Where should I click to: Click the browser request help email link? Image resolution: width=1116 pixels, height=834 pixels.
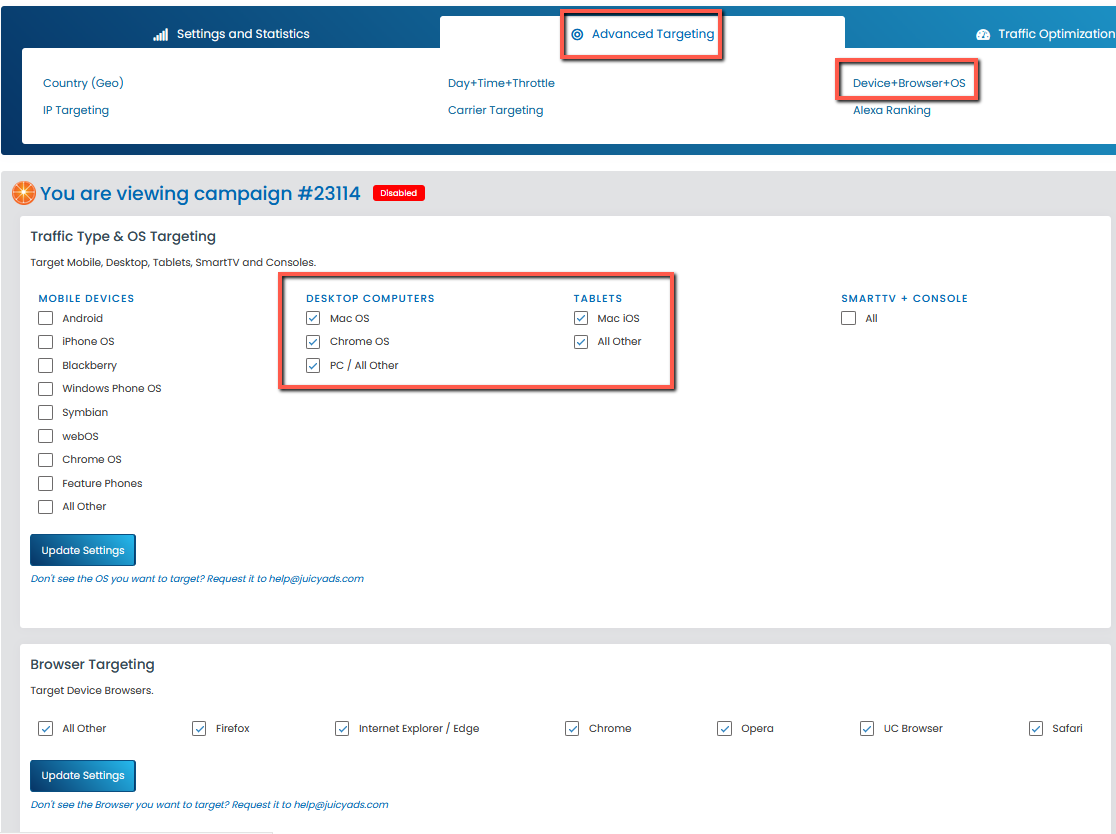point(341,805)
